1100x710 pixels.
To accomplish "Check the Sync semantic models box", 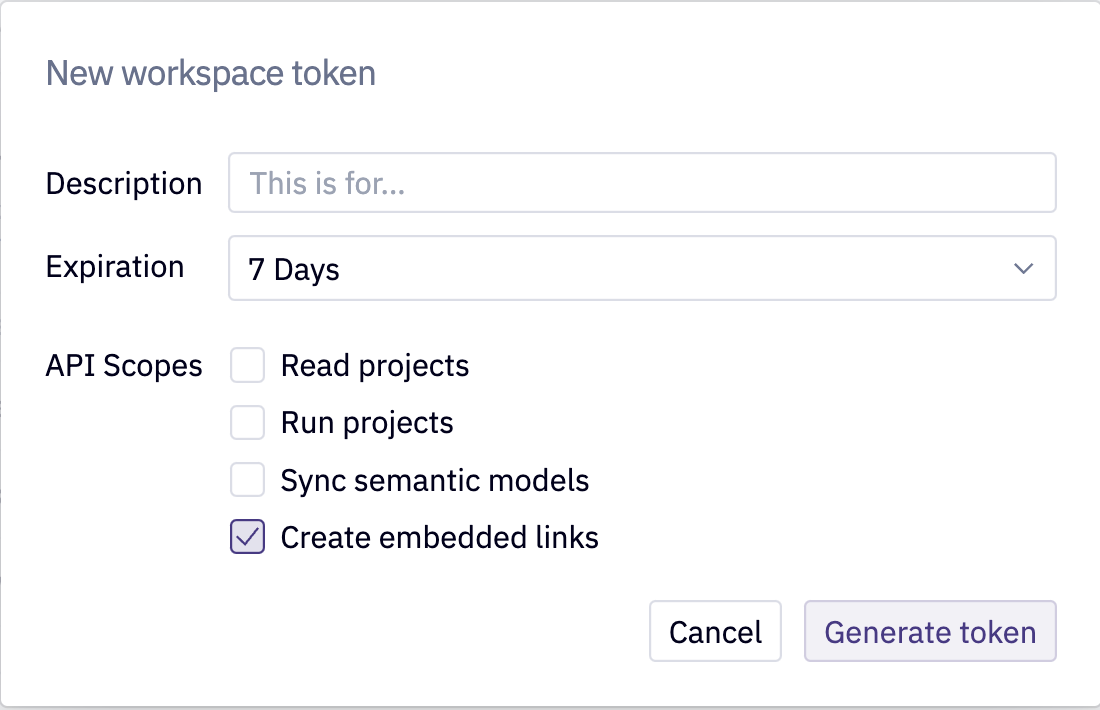I will pyautogui.click(x=248, y=480).
